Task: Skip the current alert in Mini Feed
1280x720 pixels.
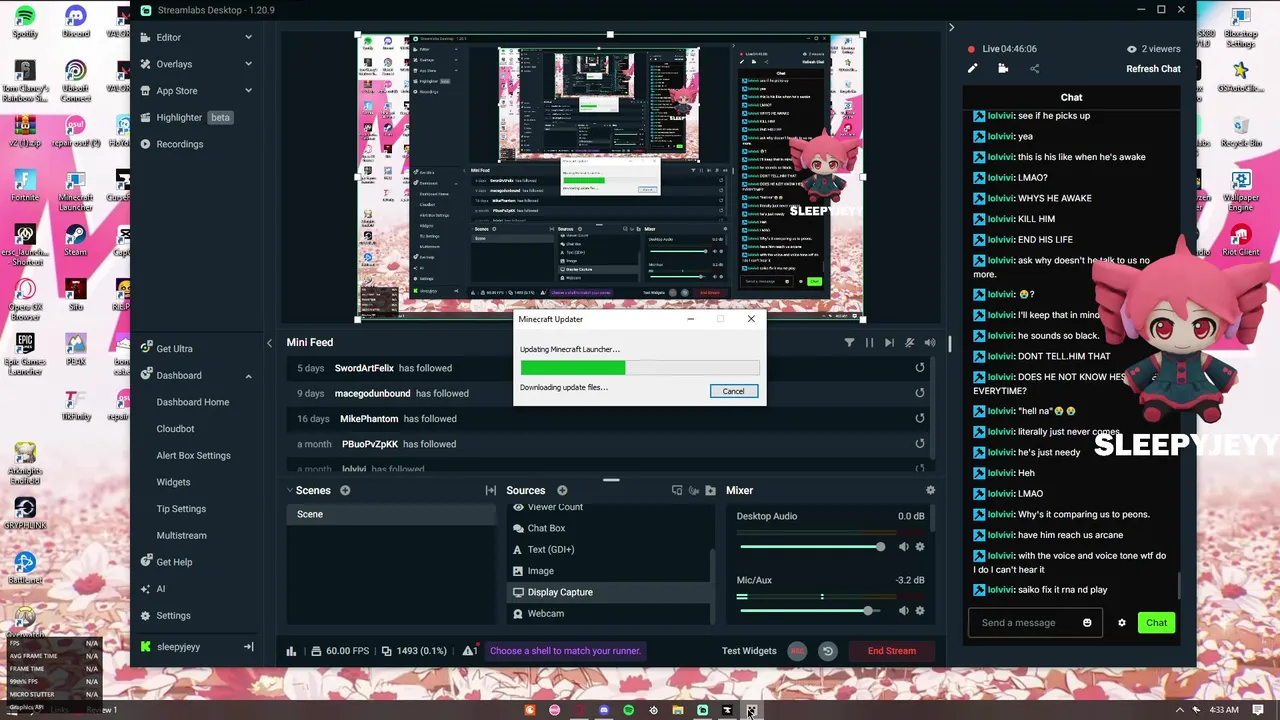Action: (888, 343)
